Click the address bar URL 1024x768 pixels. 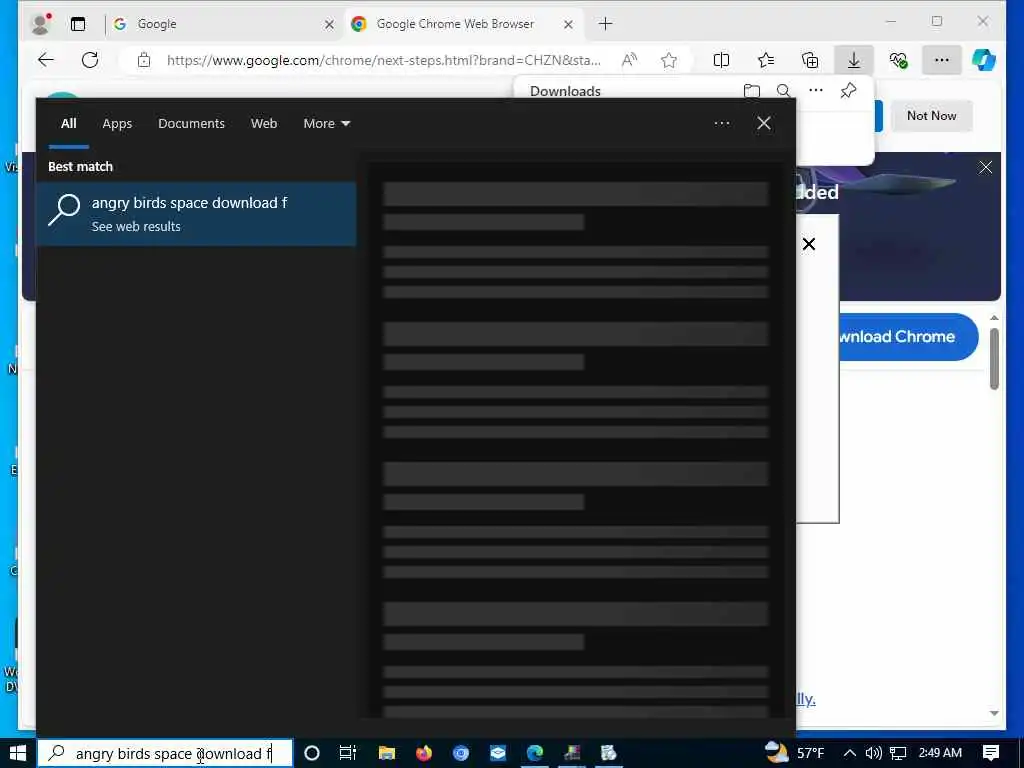click(383, 60)
